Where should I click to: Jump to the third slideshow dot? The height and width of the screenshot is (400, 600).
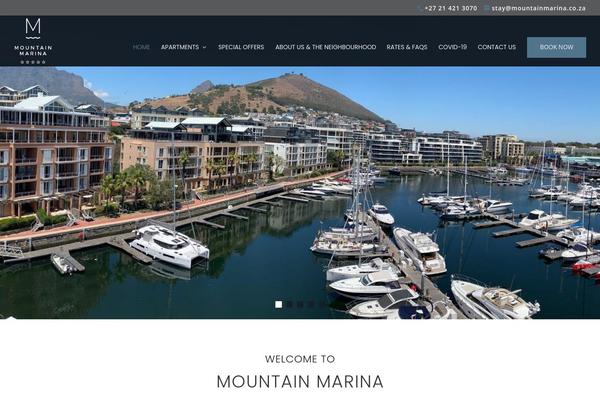pyautogui.click(x=300, y=304)
